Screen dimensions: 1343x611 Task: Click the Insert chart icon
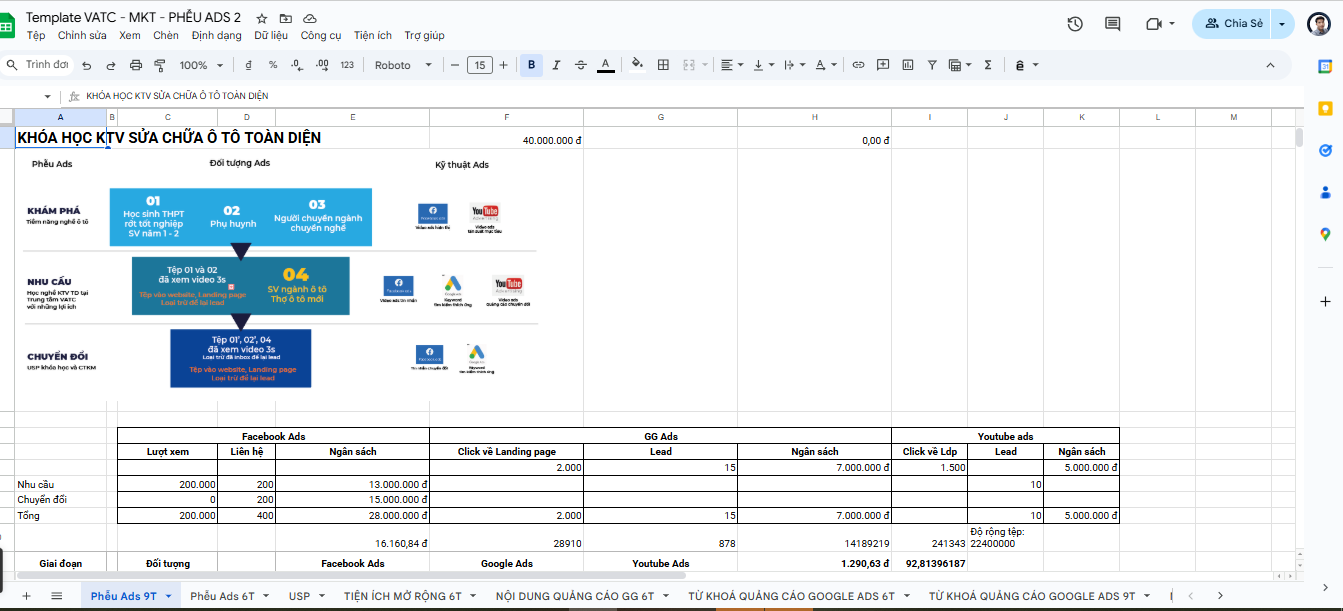click(x=908, y=65)
